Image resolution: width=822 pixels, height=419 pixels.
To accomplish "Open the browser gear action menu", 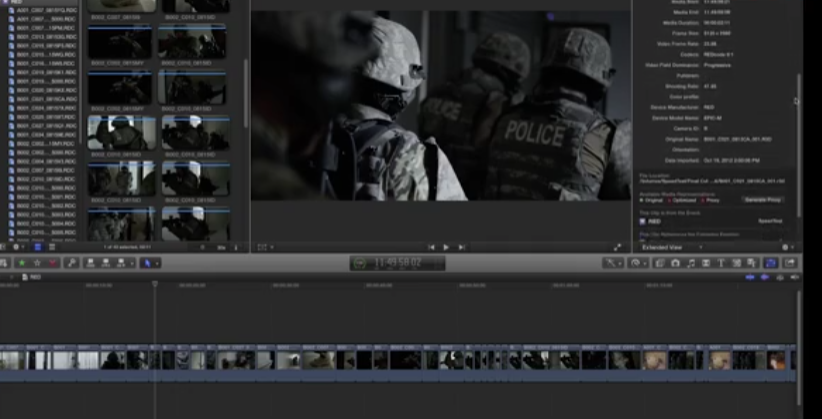I will click(x=17, y=247).
